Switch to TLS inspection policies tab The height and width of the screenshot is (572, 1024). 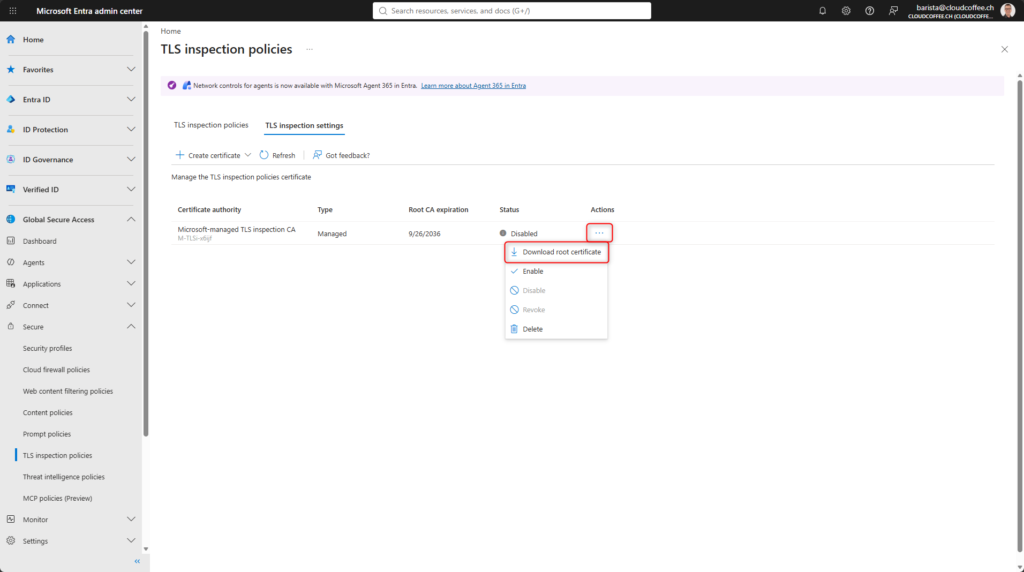(211, 125)
